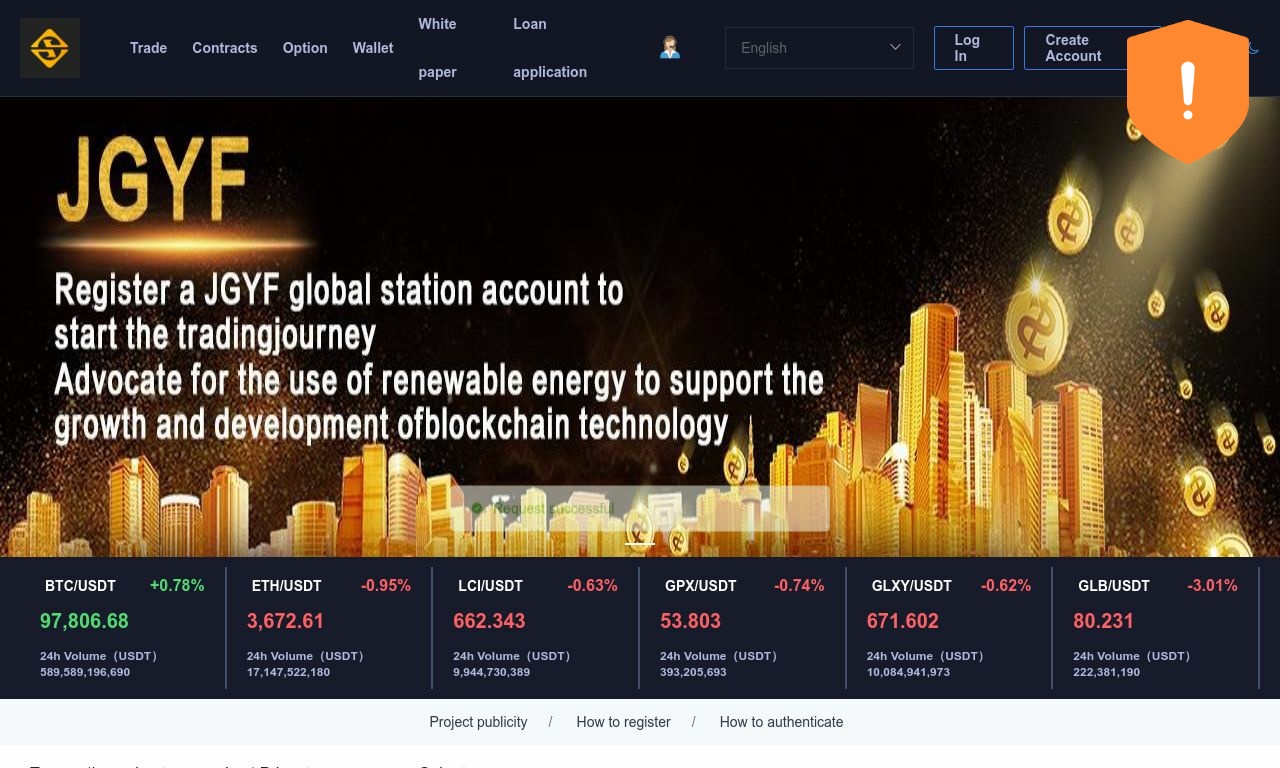The height and width of the screenshot is (768, 1280).
Task: Open the How to authenticate link
Action: point(781,722)
